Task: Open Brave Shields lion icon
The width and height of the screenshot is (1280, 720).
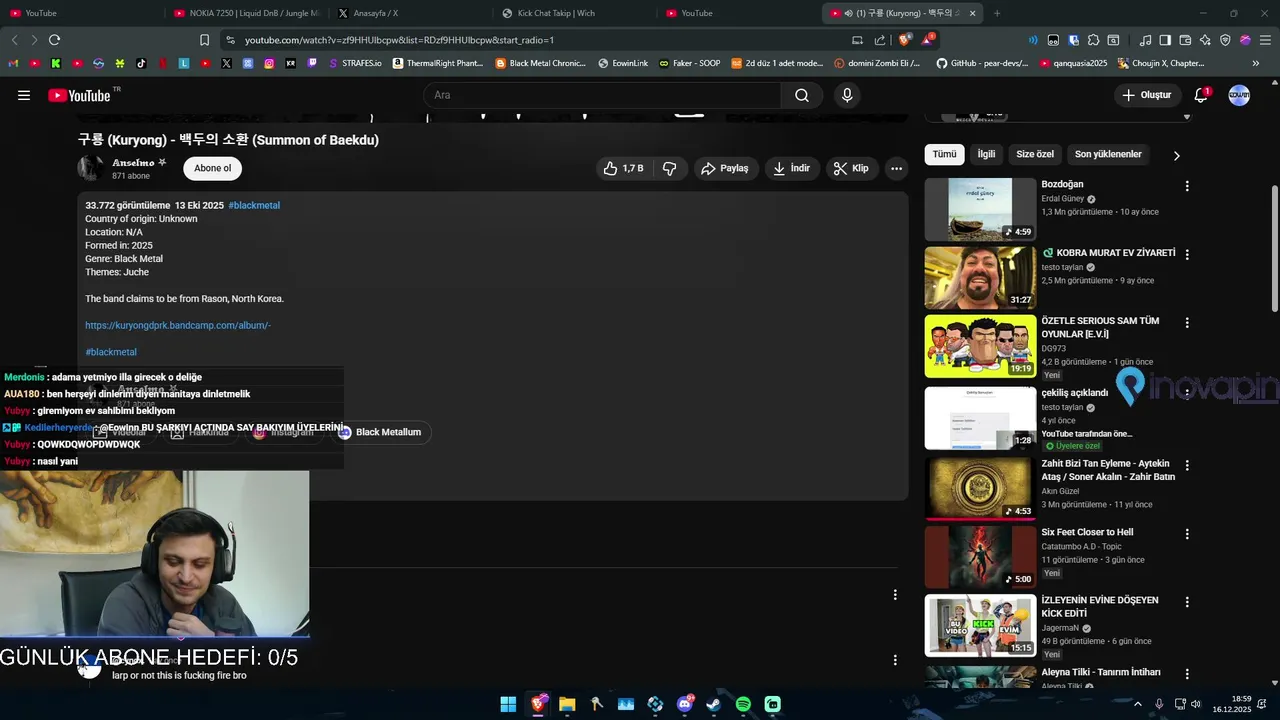Action: (904, 40)
